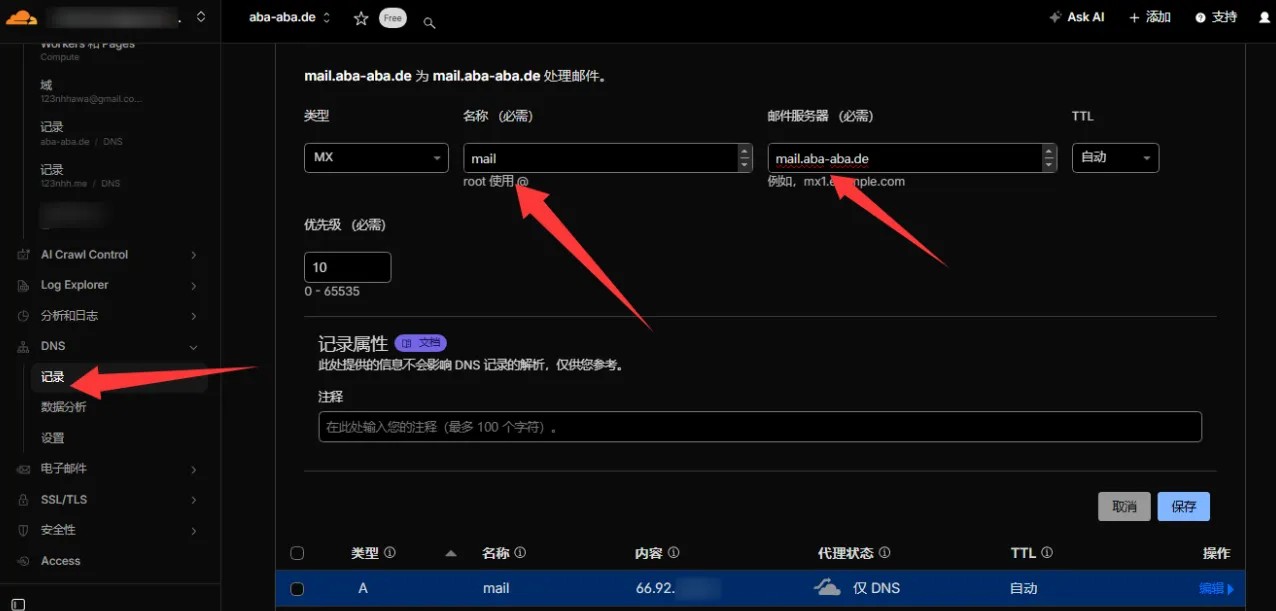1276x611 pixels.
Task: Open the account profile person icon
Action: (1262, 17)
